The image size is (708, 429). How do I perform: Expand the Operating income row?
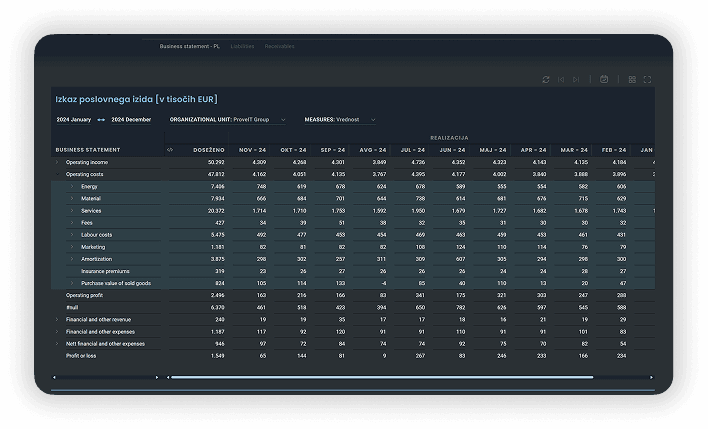coord(57,162)
